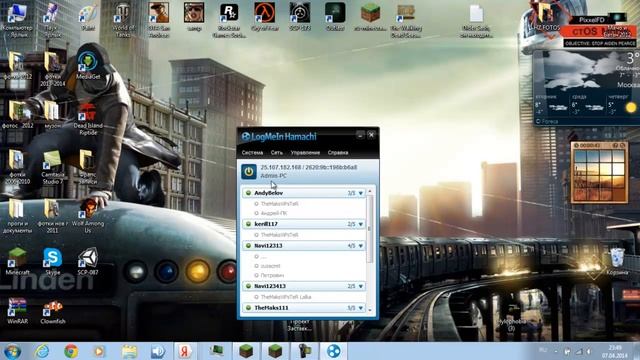Screen dimensions: 640x360
Task: Select the kerill117 network name
Action: (266, 224)
